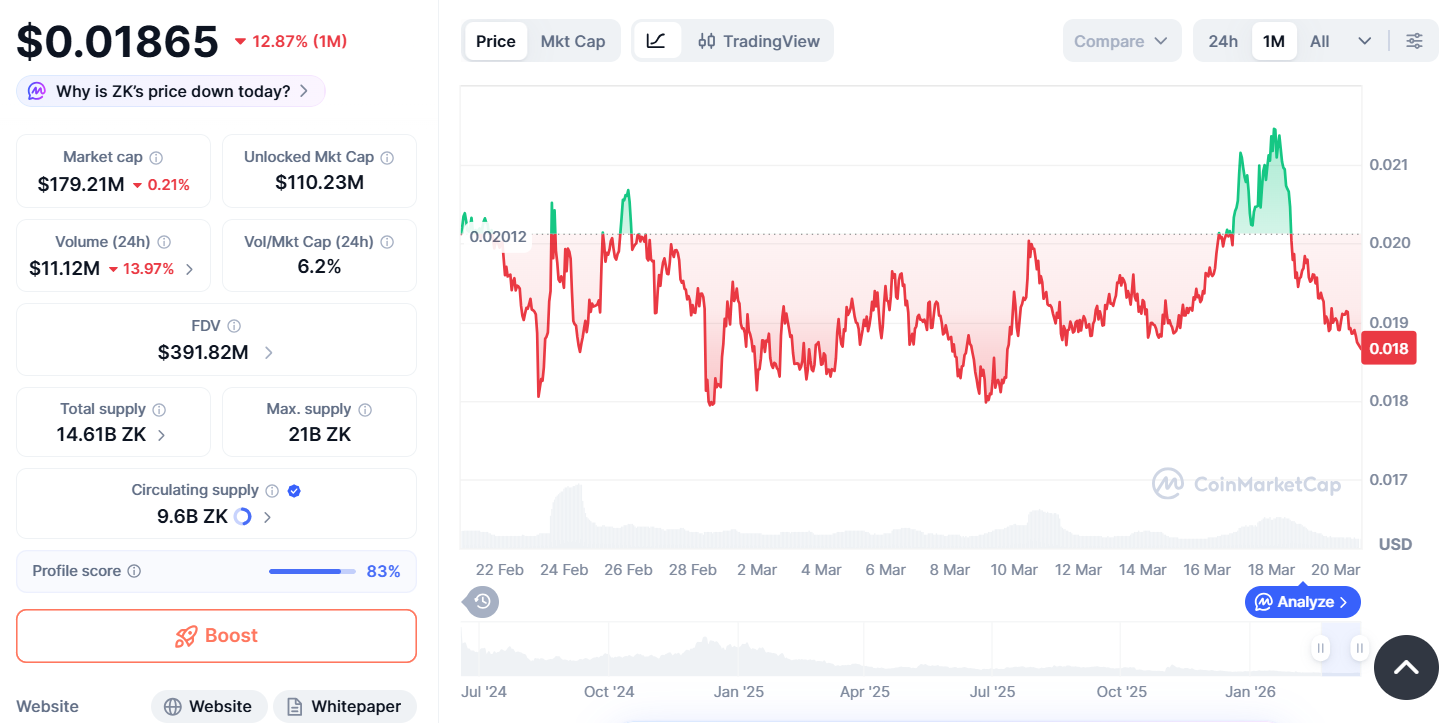Click the line chart view icon
Viewport: 1440px width, 723px height.
(656, 41)
